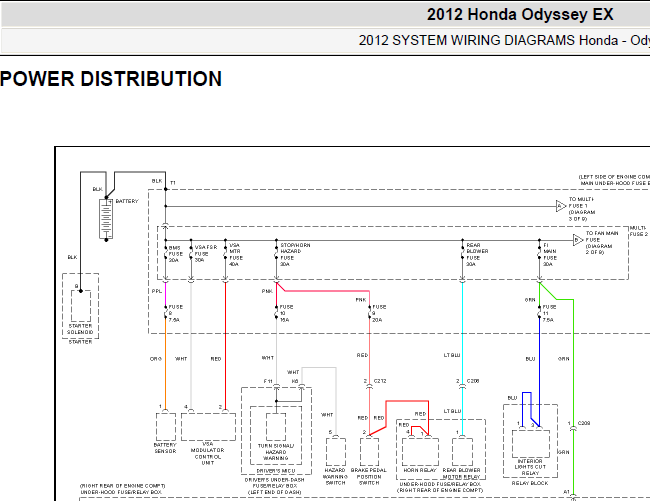
Task: Click the 'FUSE 2 7.5A' label
Action: pyautogui.click(x=175, y=313)
